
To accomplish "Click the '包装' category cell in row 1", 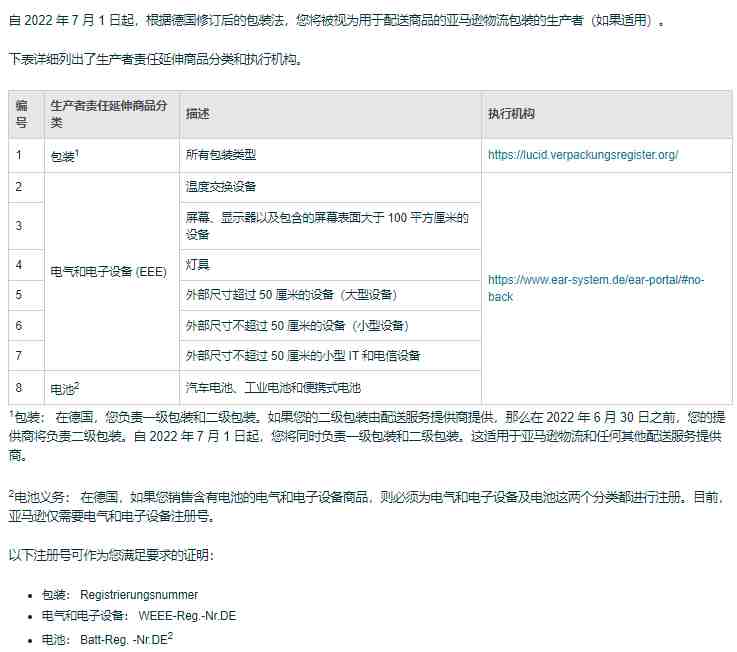I will point(112,156).
